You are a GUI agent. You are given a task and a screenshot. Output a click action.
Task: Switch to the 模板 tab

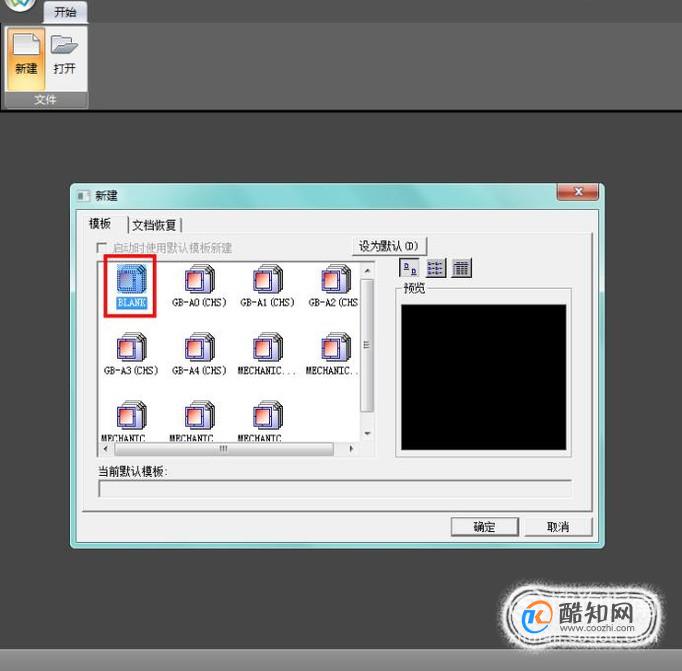pyautogui.click(x=100, y=224)
